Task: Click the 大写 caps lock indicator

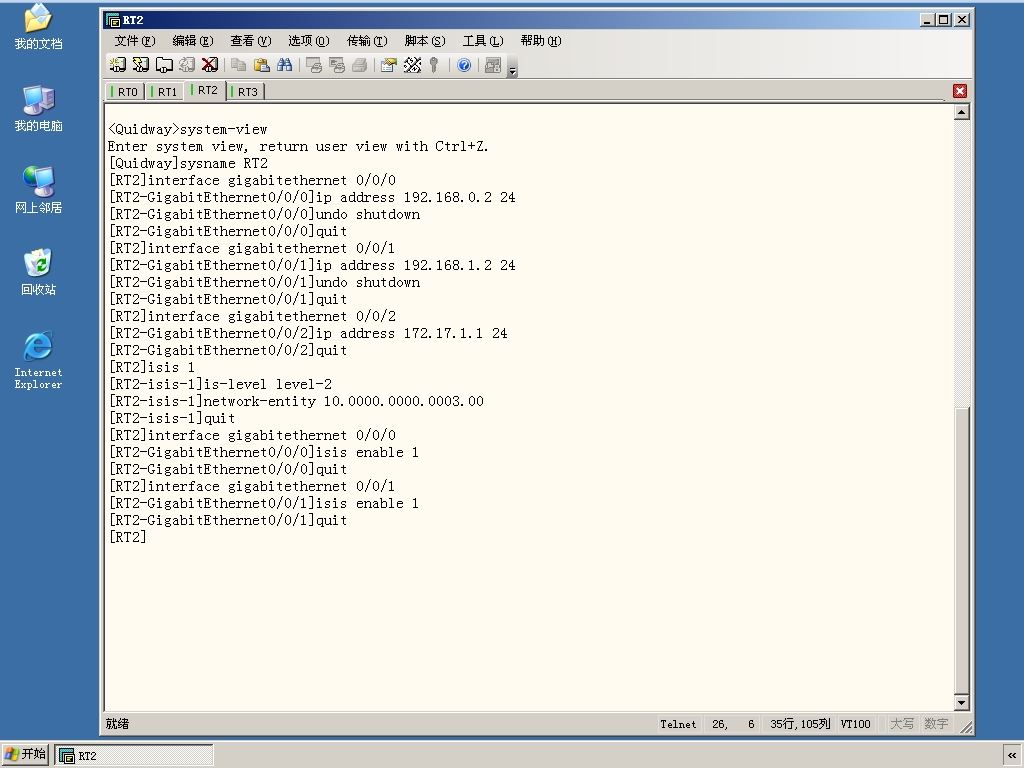Action: click(x=902, y=724)
